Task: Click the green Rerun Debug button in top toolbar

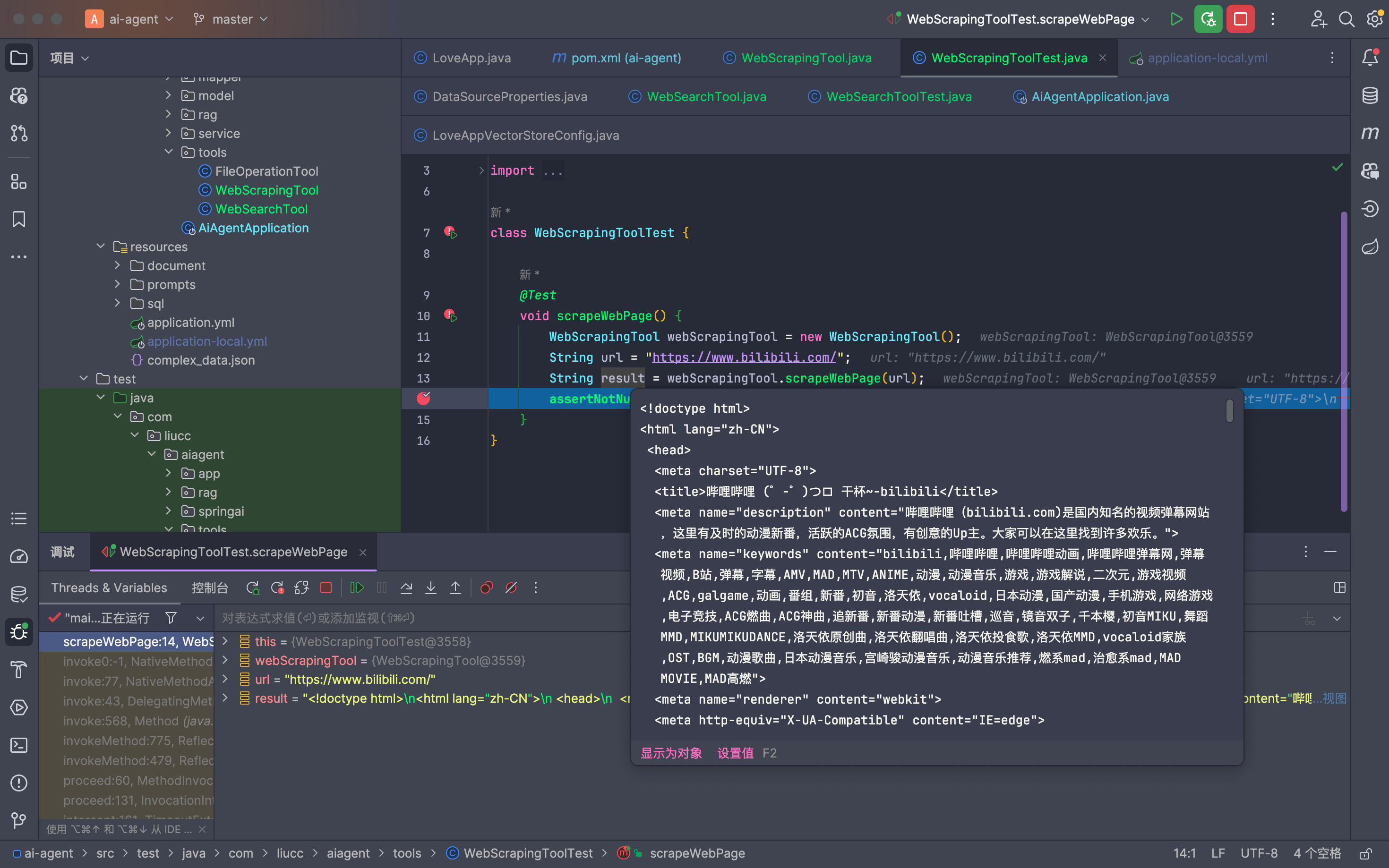Action: [1208, 19]
